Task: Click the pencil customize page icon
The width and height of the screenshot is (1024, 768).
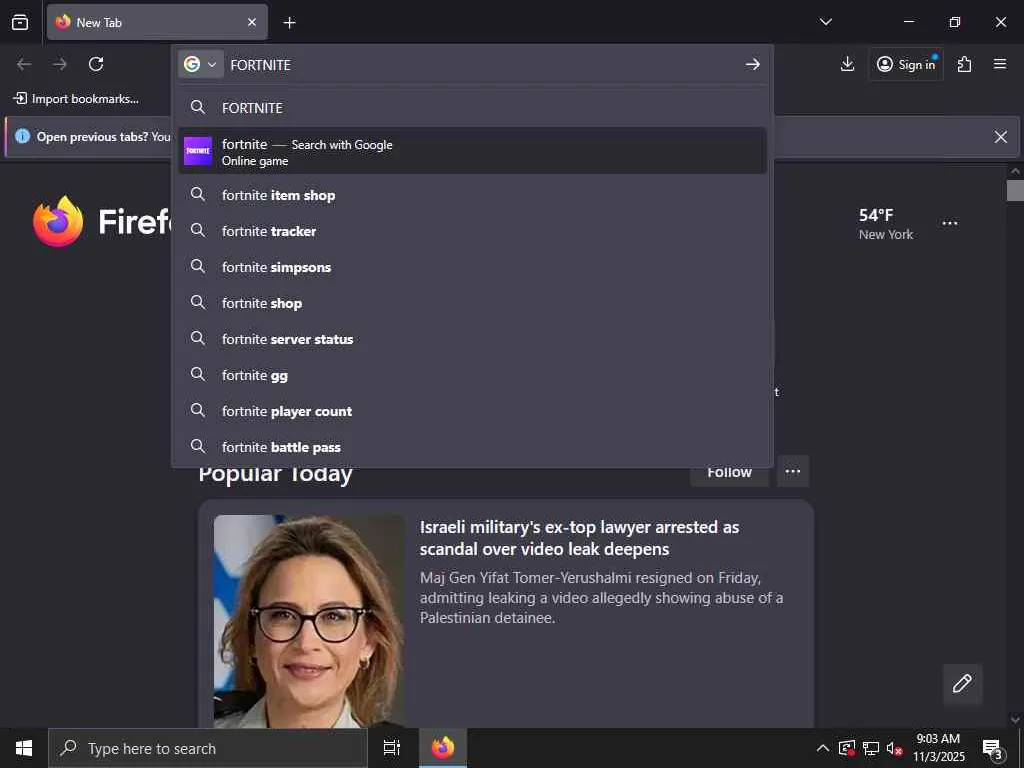Action: [x=962, y=683]
